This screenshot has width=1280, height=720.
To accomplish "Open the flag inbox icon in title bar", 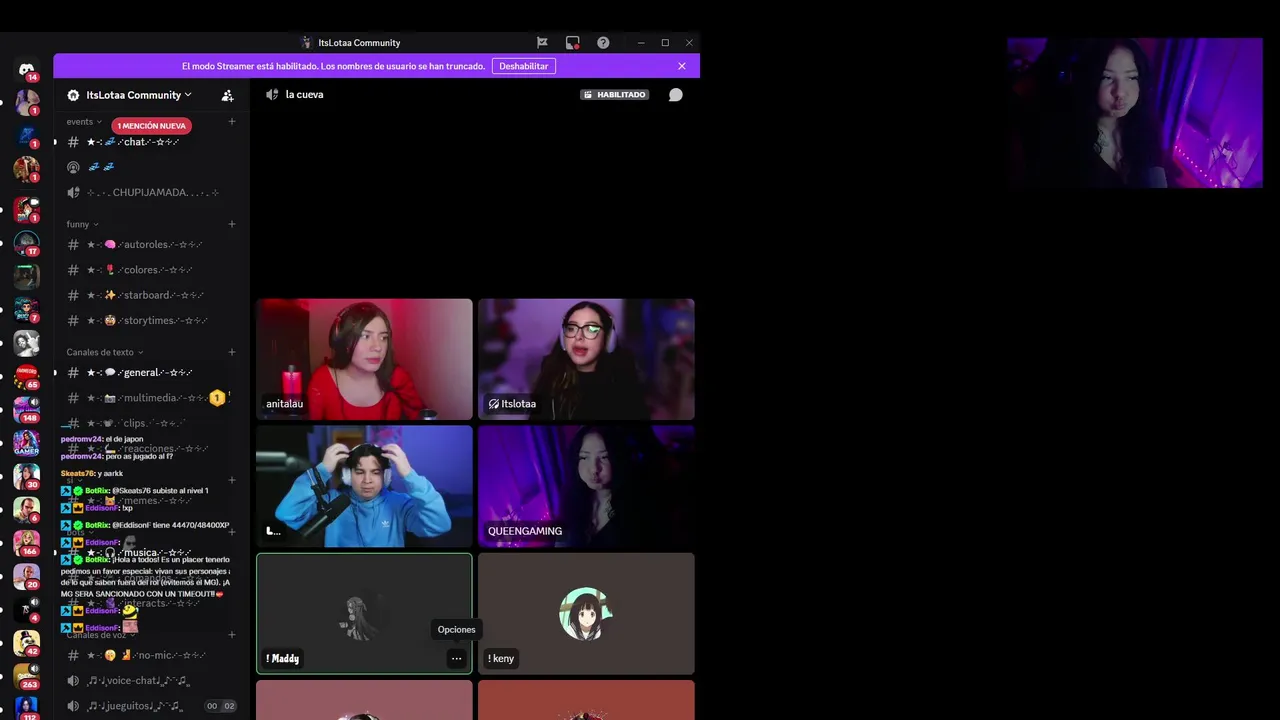I will pyautogui.click(x=542, y=43).
